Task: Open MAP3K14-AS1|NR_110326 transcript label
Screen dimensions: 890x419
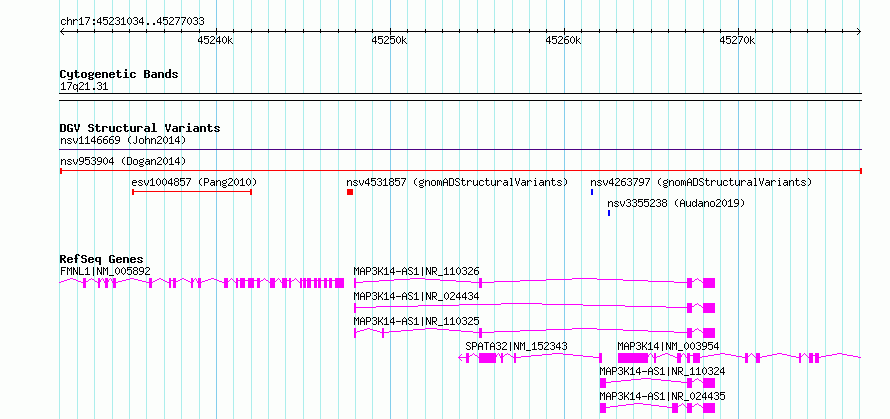Action: coord(416,271)
